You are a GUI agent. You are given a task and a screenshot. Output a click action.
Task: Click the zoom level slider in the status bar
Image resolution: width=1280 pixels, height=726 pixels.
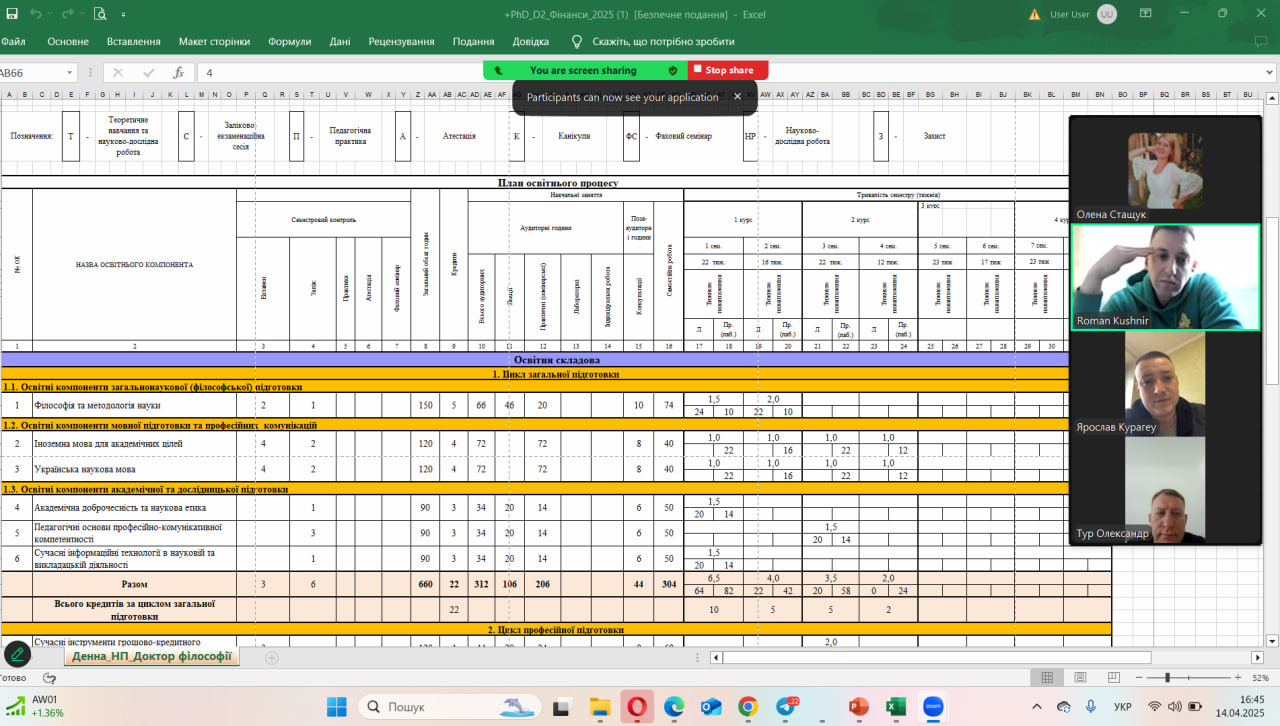[x=1168, y=678]
